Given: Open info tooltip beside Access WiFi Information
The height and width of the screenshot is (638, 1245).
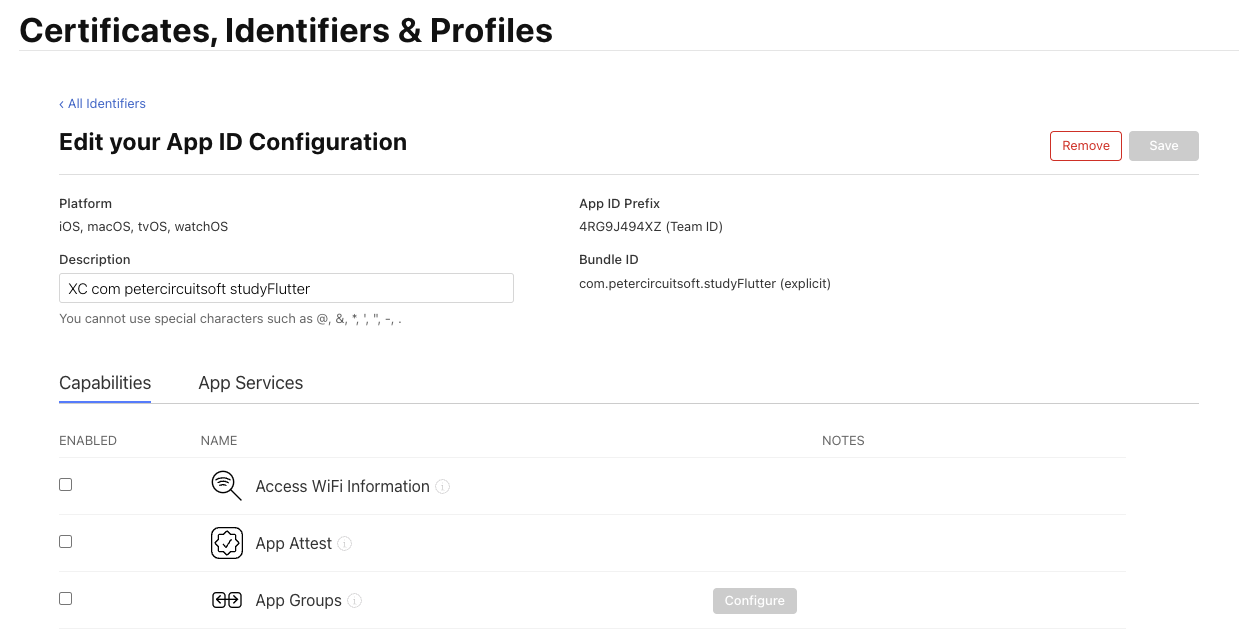Looking at the screenshot, I should coord(443,487).
